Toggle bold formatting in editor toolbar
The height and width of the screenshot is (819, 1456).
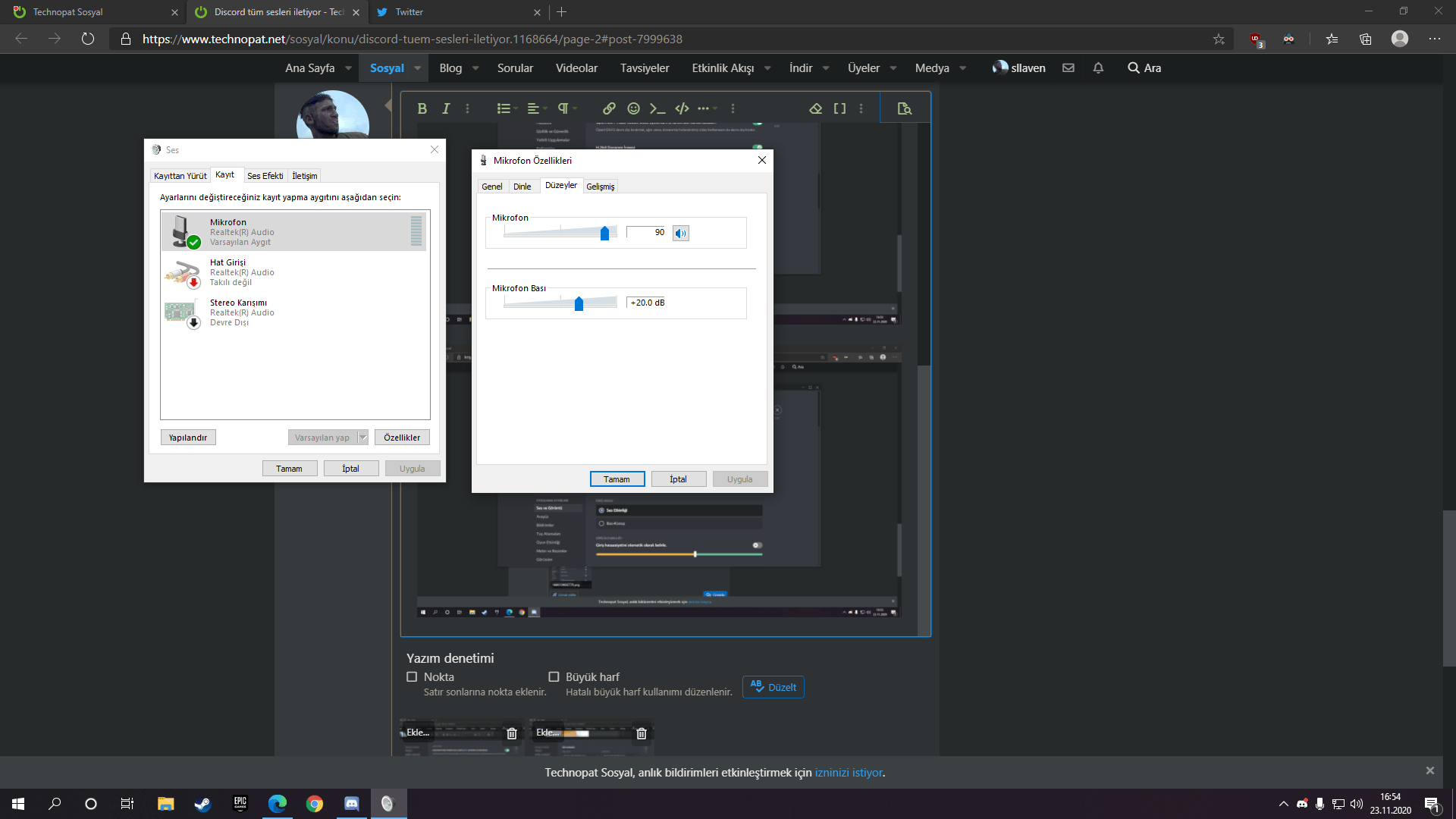click(x=422, y=108)
